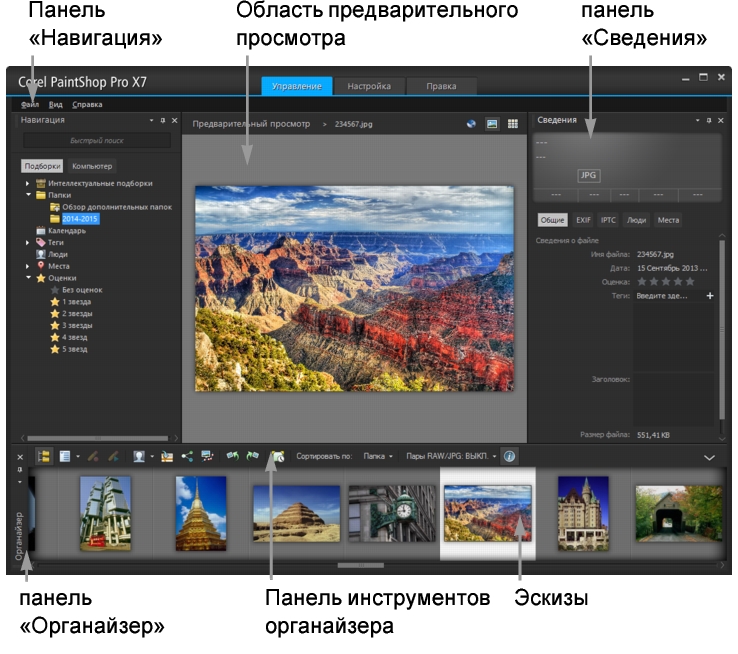Select the Компьютер button in Navigation

92,166
